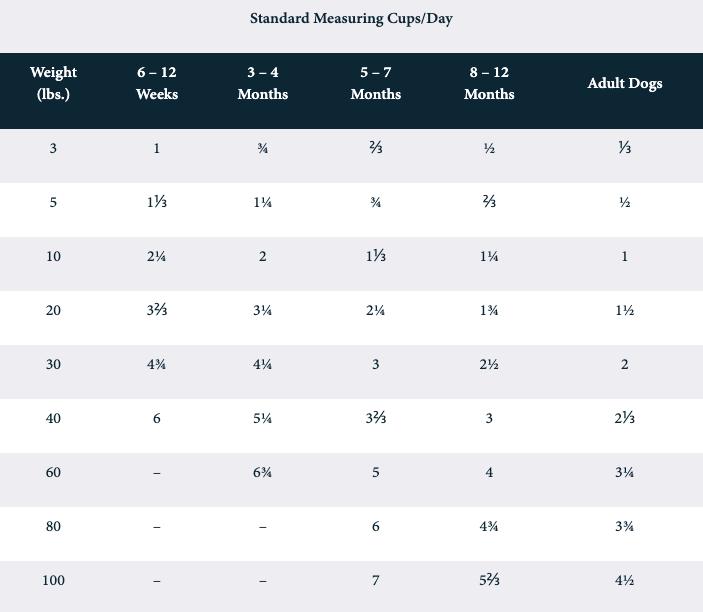
Task: Select 5 – 7 Months amount for 100 lbs
Action: click(x=376, y=580)
